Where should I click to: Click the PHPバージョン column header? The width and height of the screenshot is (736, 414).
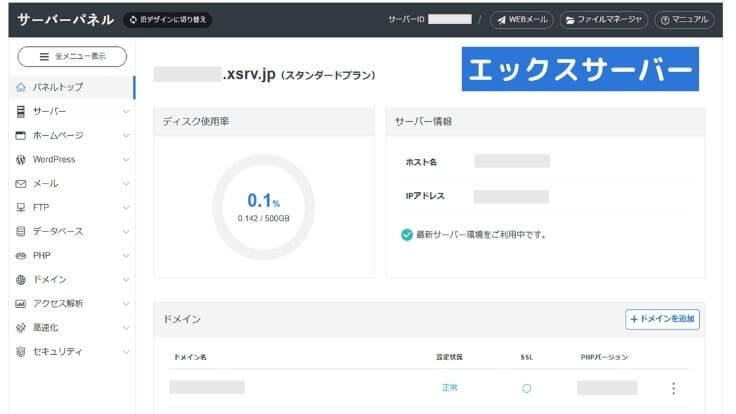pos(604,357)
